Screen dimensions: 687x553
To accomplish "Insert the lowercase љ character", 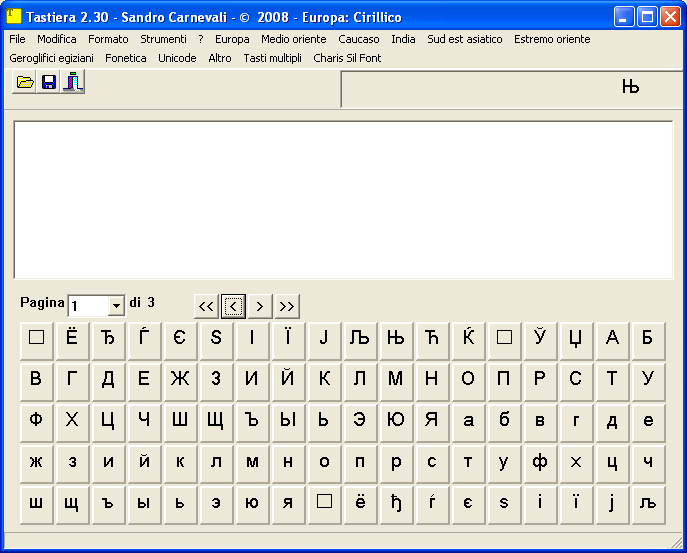I will tap(648, 505).
